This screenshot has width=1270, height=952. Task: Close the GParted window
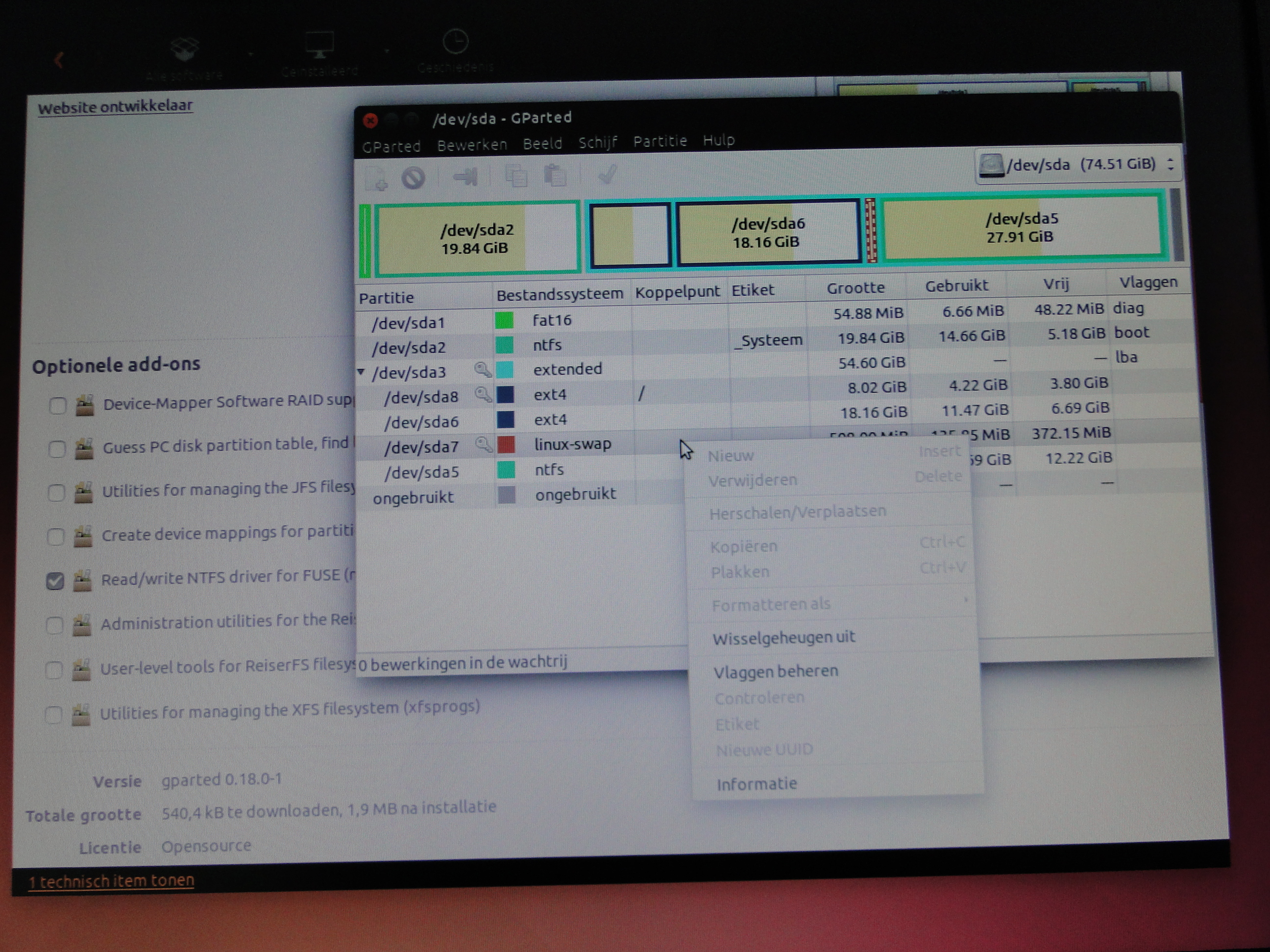(x=370, y=120)
